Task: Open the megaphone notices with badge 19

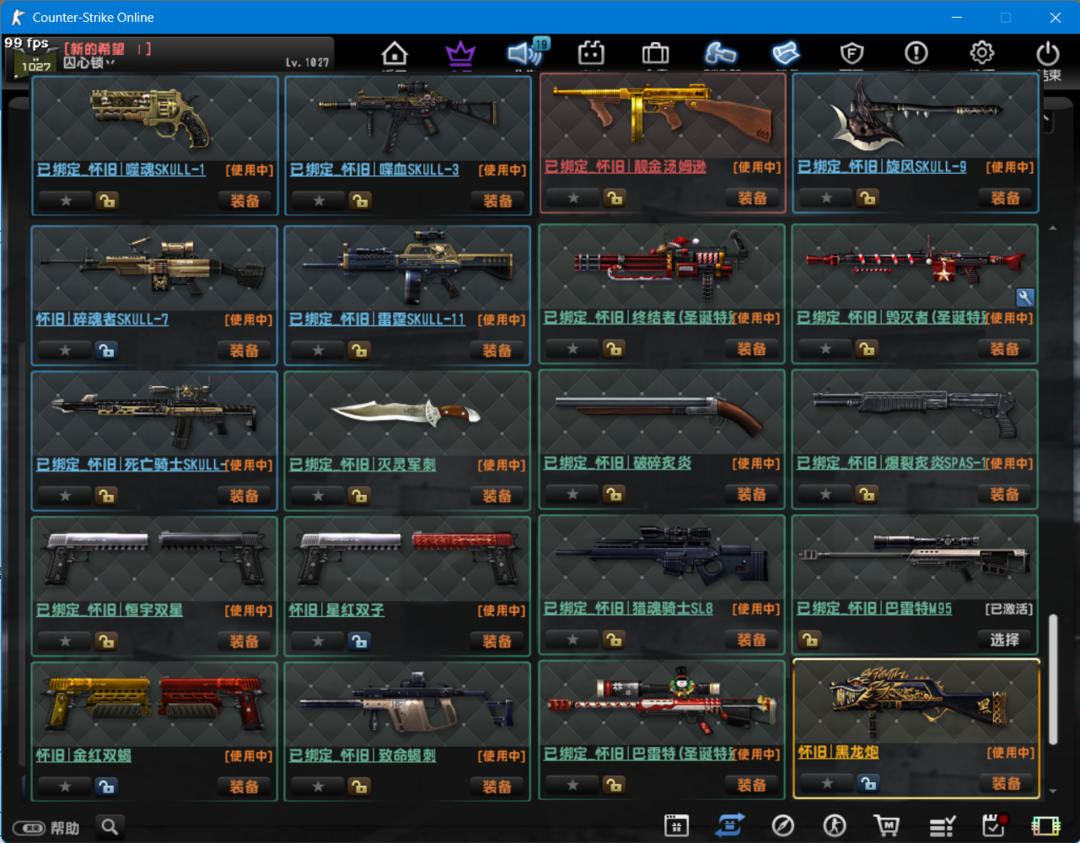Action: tap(527, 52)
